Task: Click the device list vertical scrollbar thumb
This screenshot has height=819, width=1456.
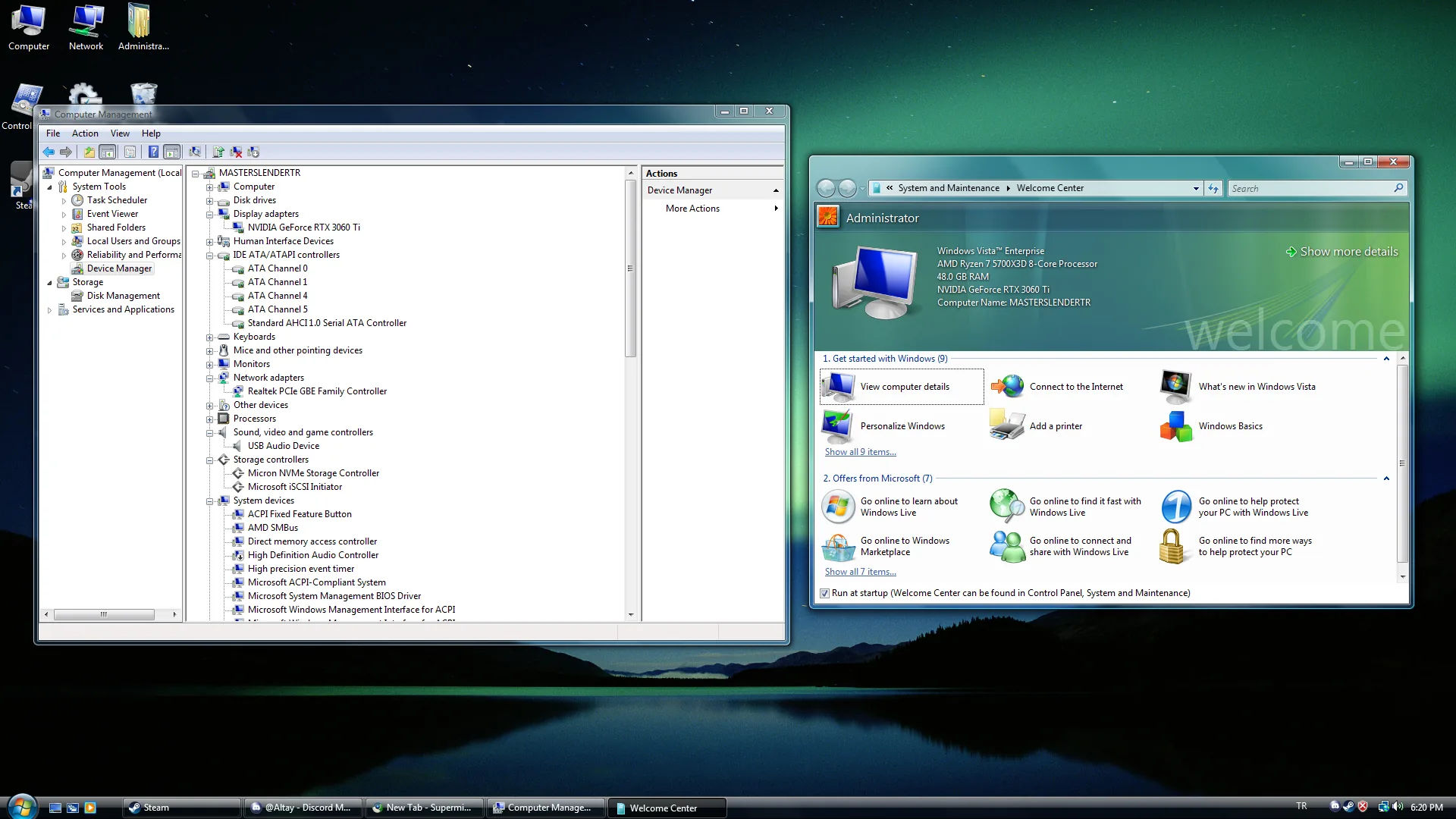Action: pos(630,268)
